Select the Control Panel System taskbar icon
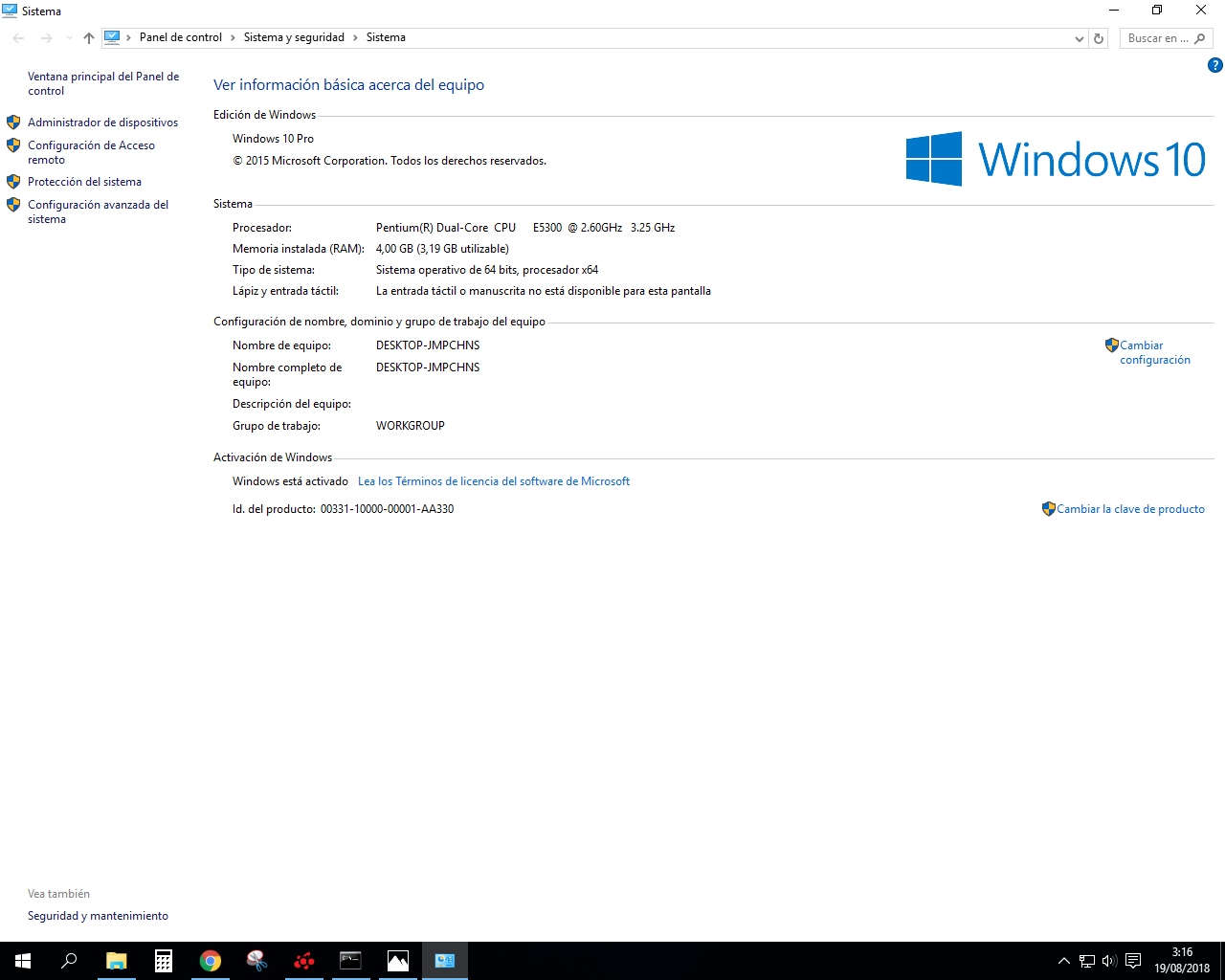 pos(445,961)
